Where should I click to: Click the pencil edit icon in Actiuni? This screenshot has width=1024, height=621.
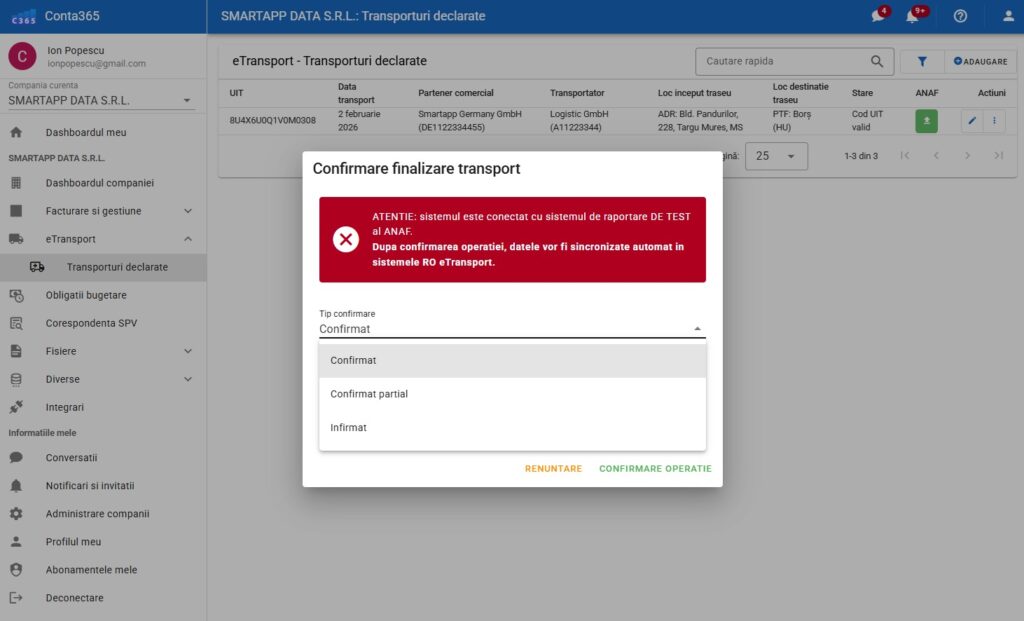(x=971, y=121)
